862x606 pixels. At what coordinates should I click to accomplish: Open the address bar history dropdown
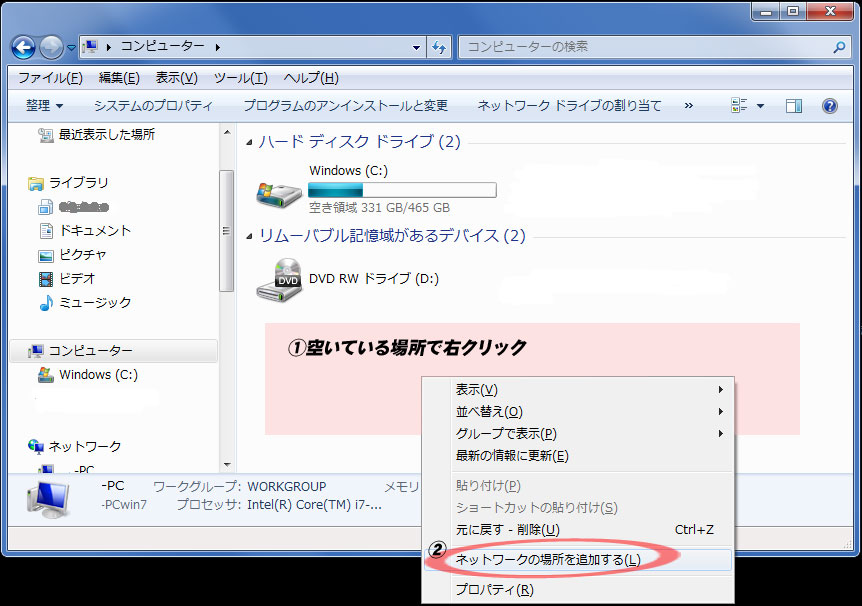click(x=416, y=46)
